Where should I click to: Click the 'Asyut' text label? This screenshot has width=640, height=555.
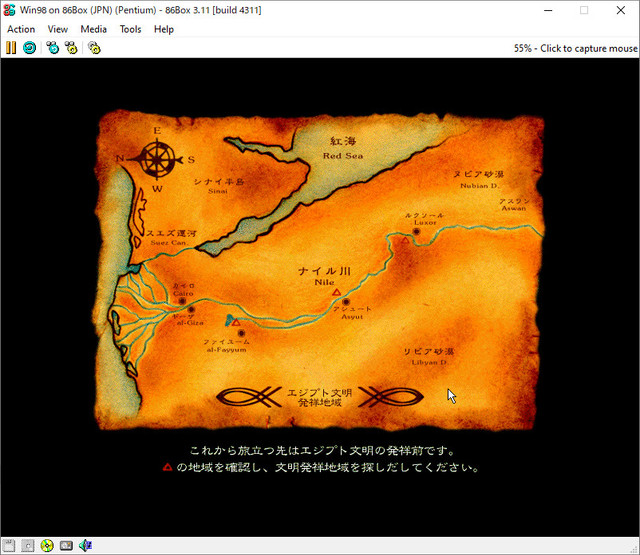[x=352, y=317]
